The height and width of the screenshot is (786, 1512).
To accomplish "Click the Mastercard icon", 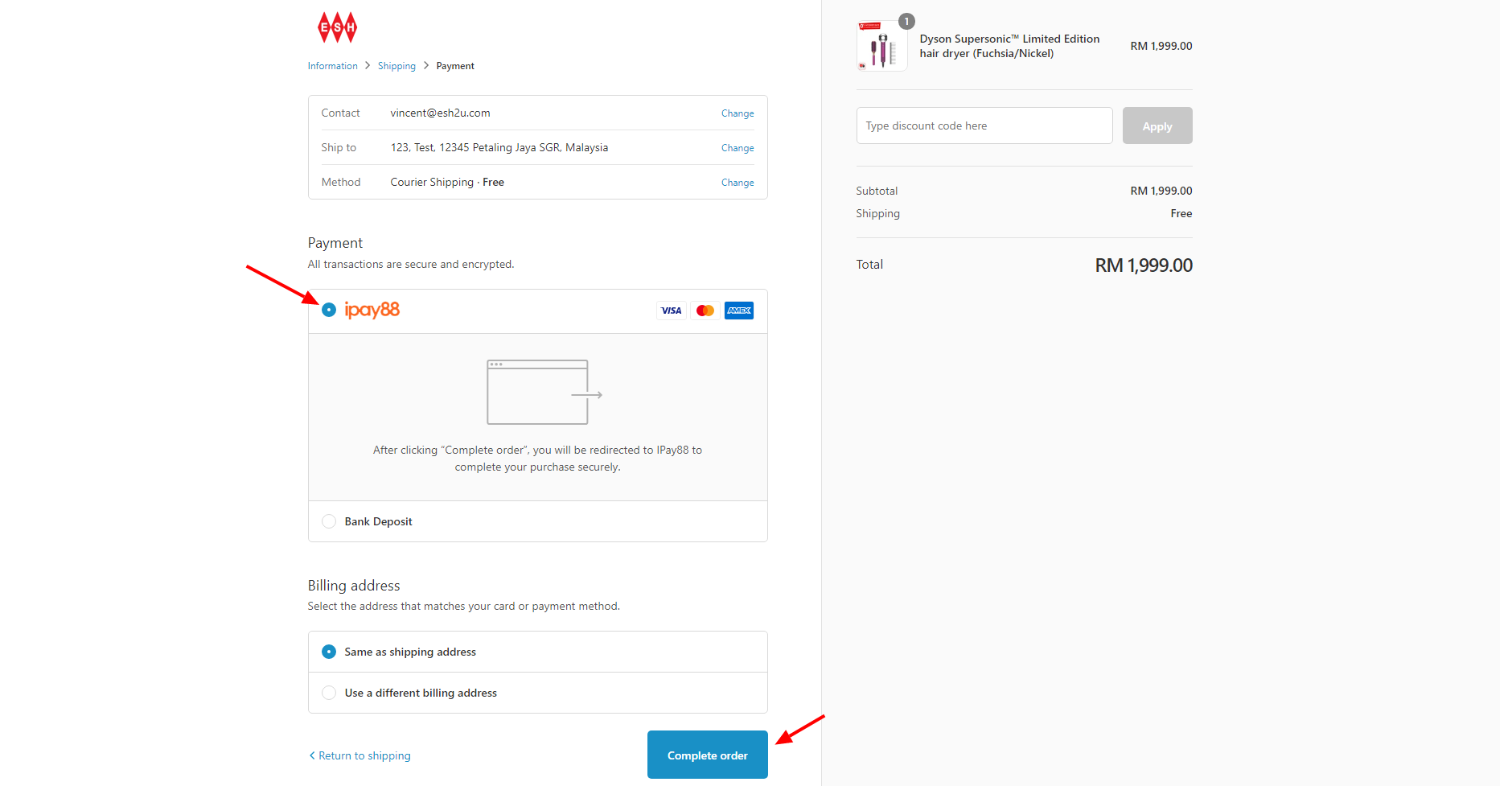I will coord(705,311).
